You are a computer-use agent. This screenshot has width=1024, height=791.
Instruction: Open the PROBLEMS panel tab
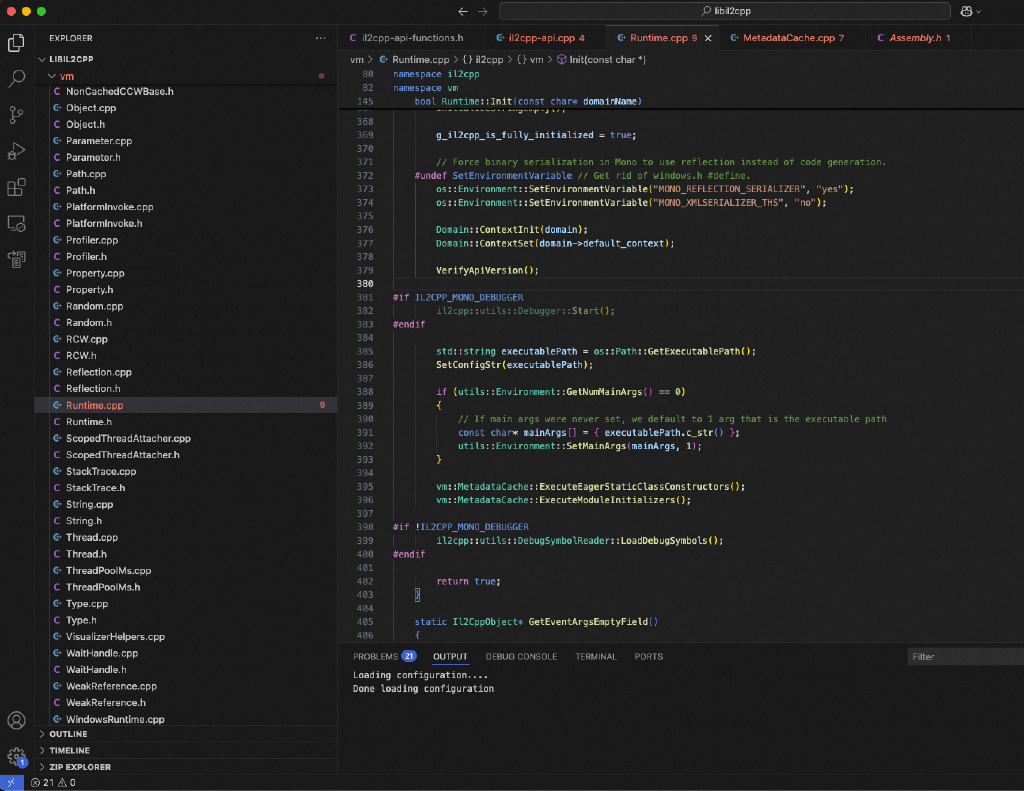pos(376,657)
